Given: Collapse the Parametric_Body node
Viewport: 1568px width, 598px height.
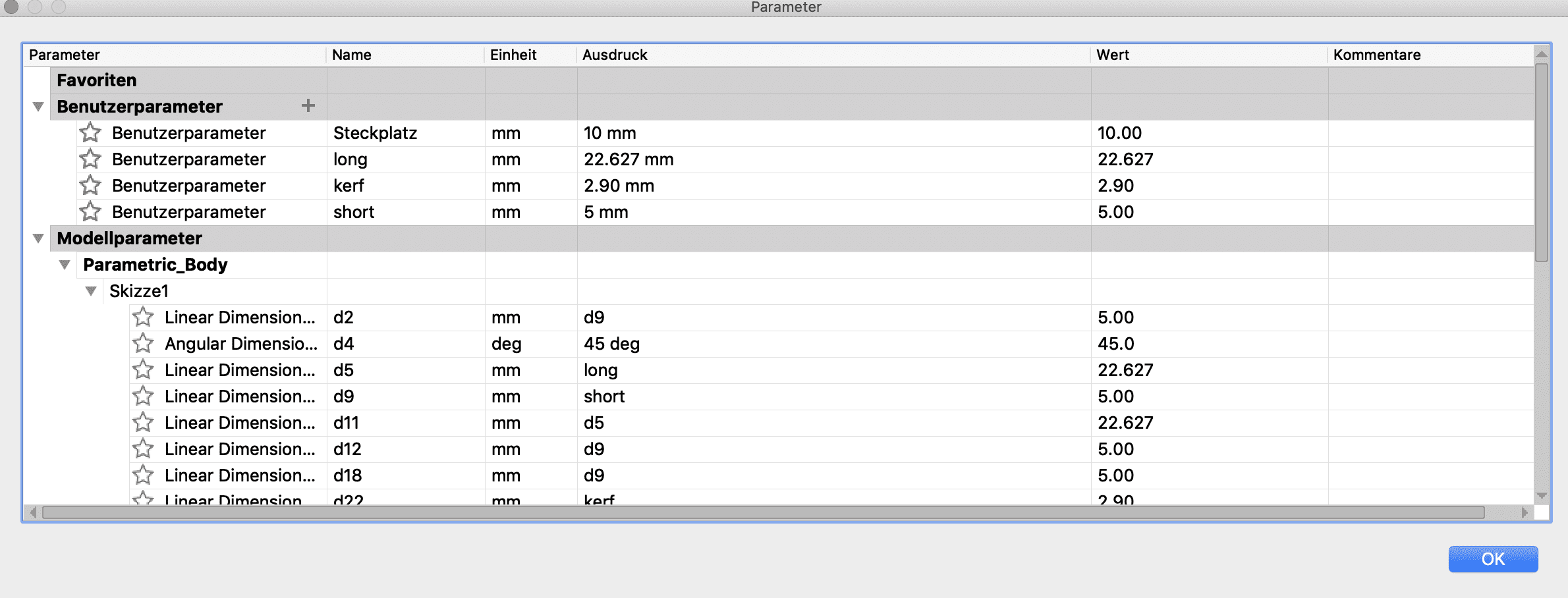Looking at the screenshot, I should coord(65,265).
